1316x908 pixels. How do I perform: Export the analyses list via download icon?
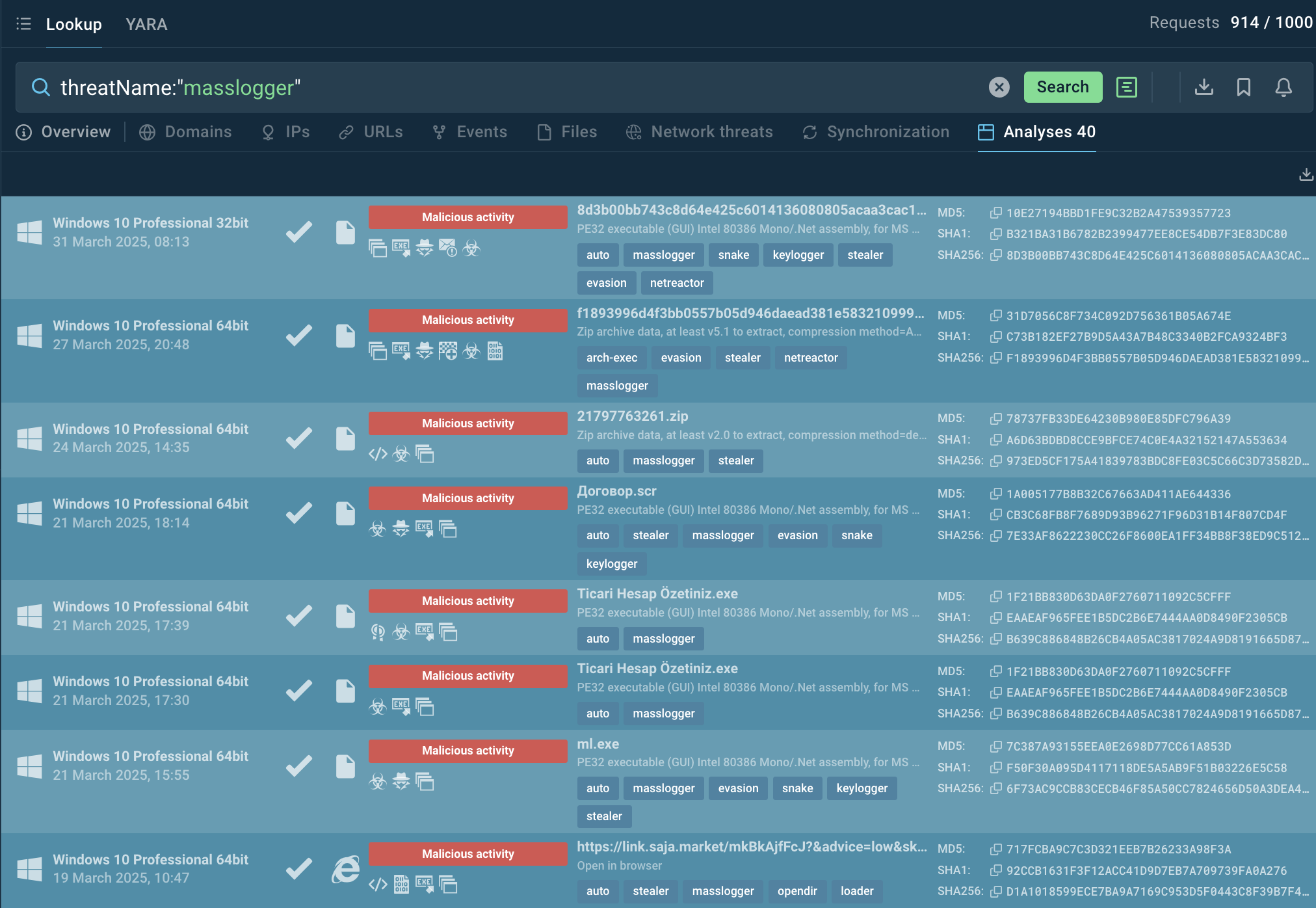[1306, 174]
